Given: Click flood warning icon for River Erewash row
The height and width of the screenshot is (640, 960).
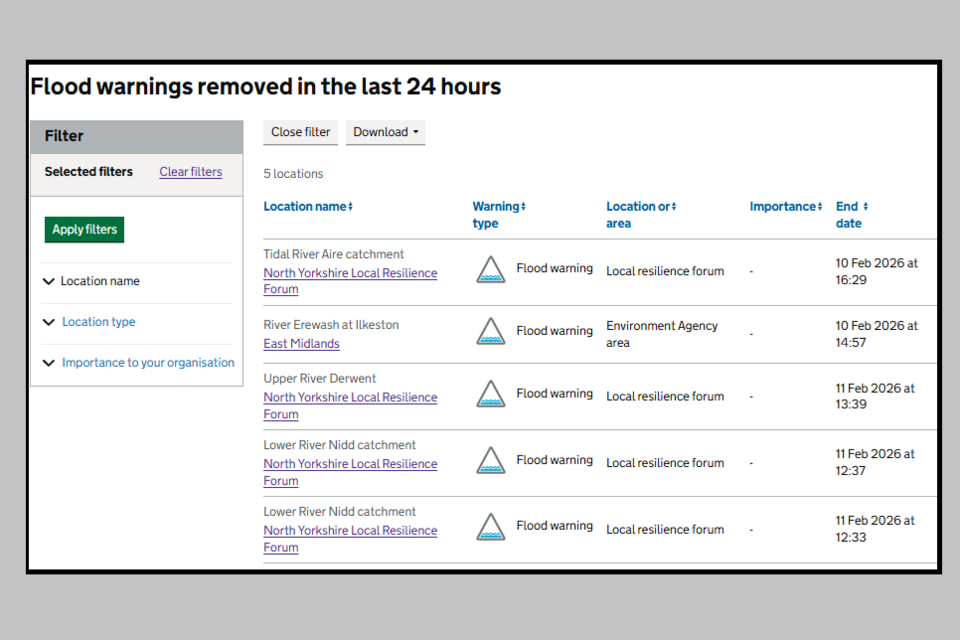Looking at the screenshot, I should tap(490, 332).
